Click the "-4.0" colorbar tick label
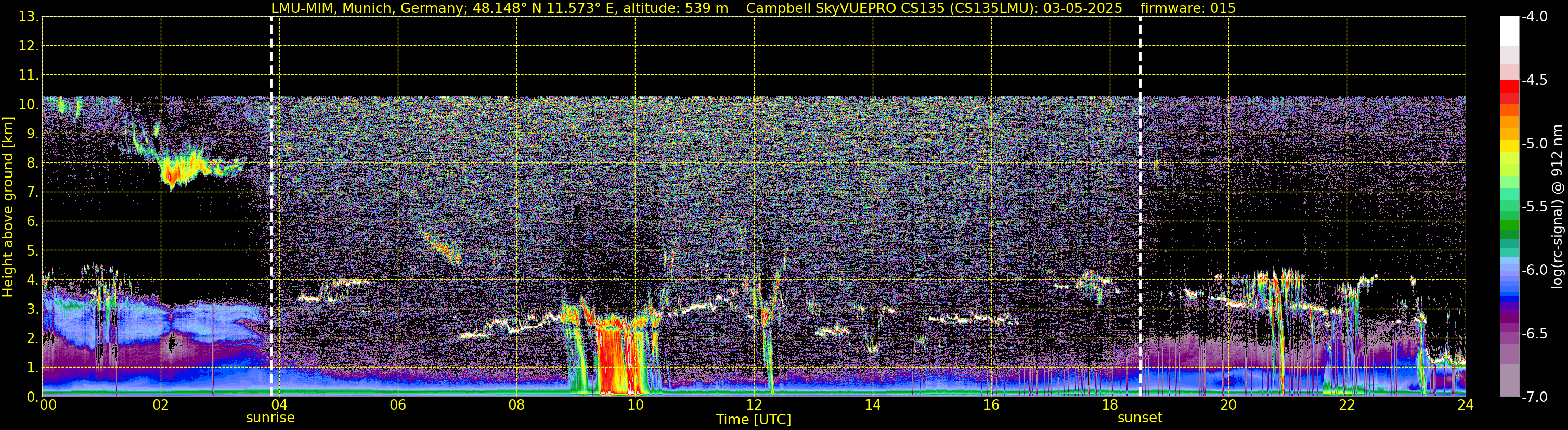This screenshot has height=430, width=1568. click(1534, 17)
